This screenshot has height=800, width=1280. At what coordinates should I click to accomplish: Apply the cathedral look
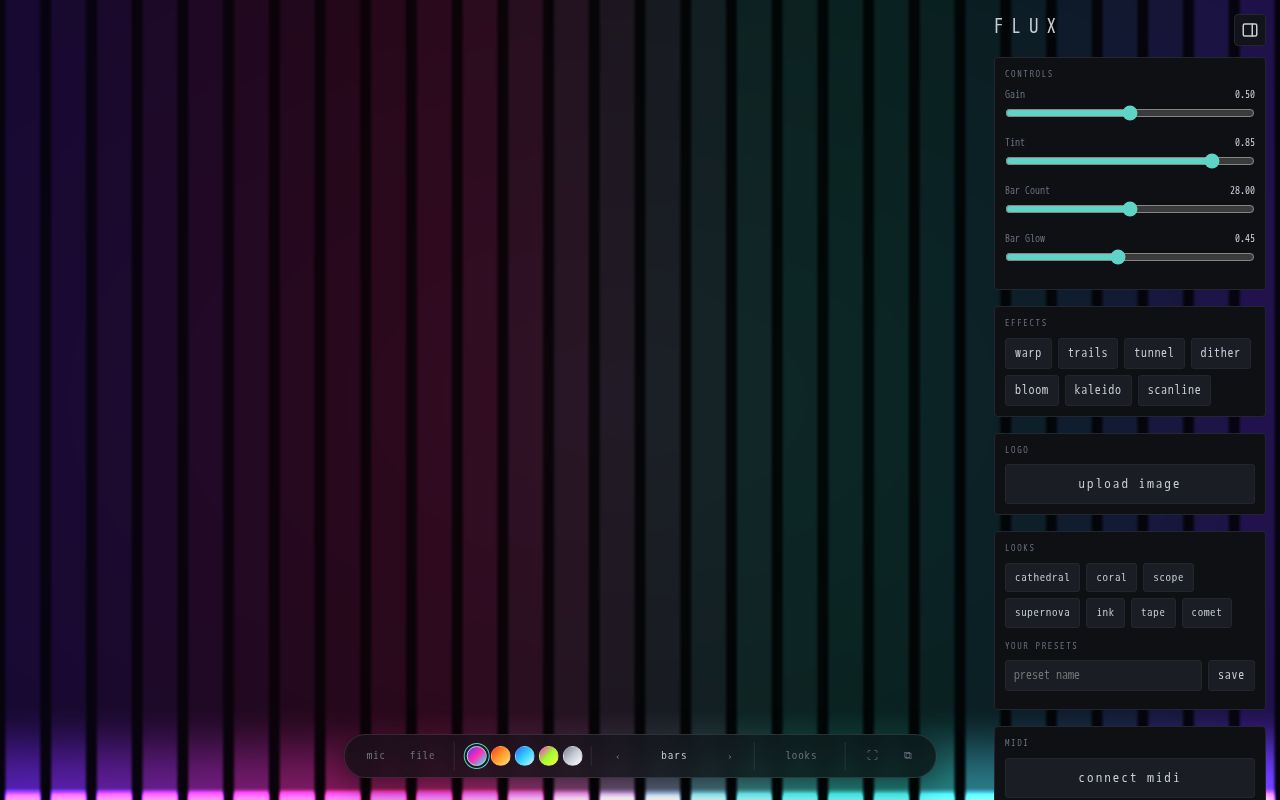pyautogui.click(x=1042, y=578)
